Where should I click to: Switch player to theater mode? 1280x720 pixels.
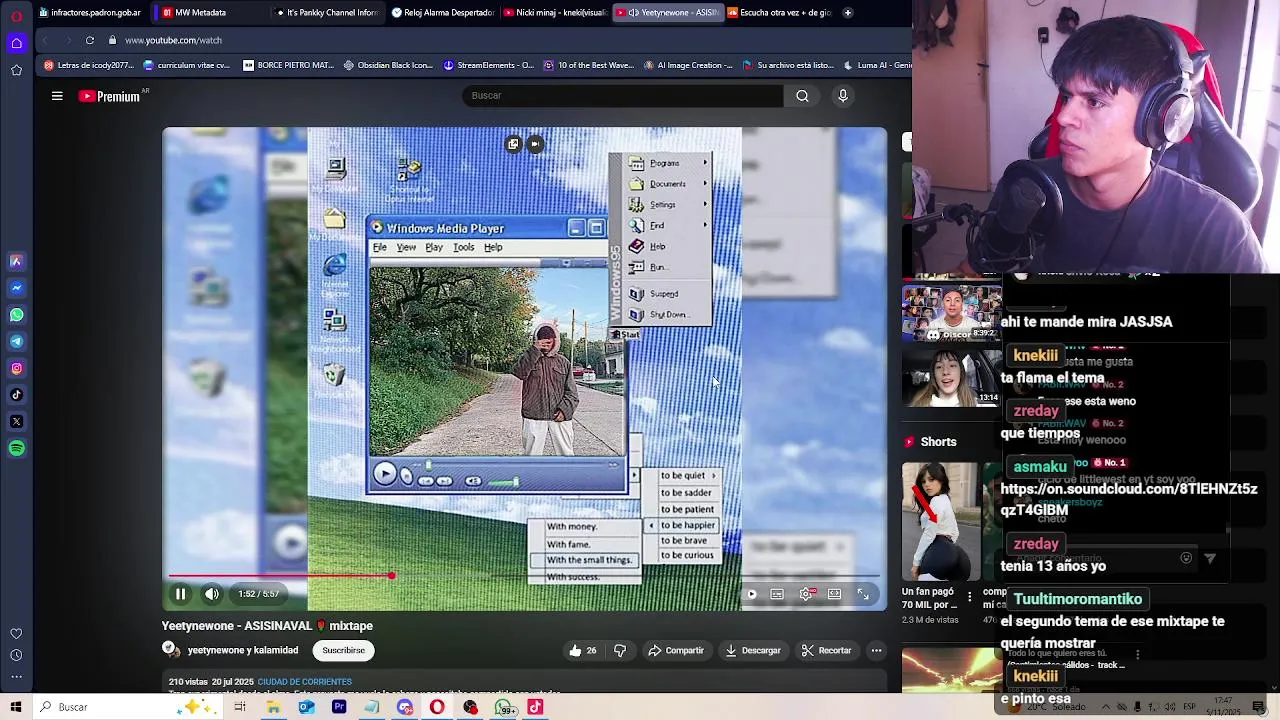tap(835, 594)
